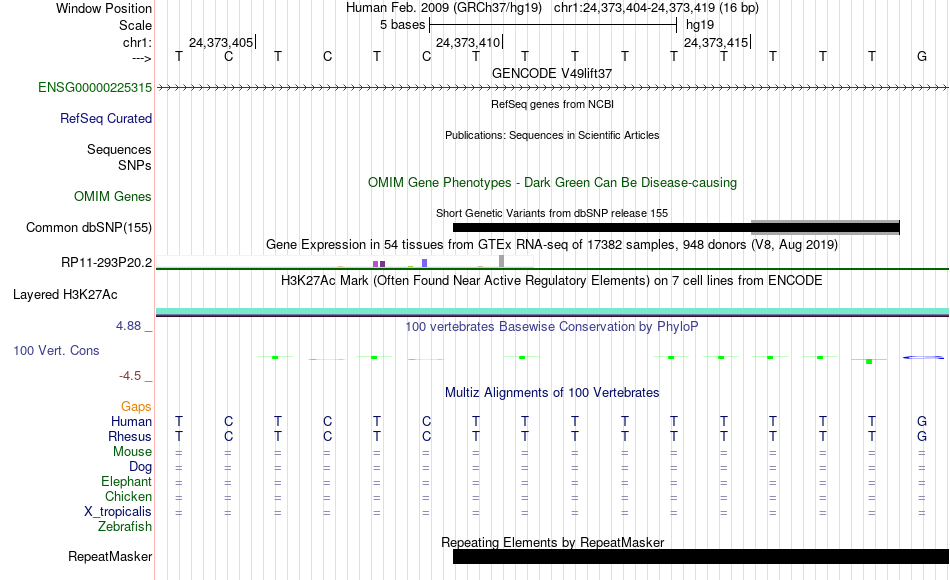Screen dimensions: 950x580
Task: Select the Common dbSNP(155) track label
Action: [x=89, y=228]
